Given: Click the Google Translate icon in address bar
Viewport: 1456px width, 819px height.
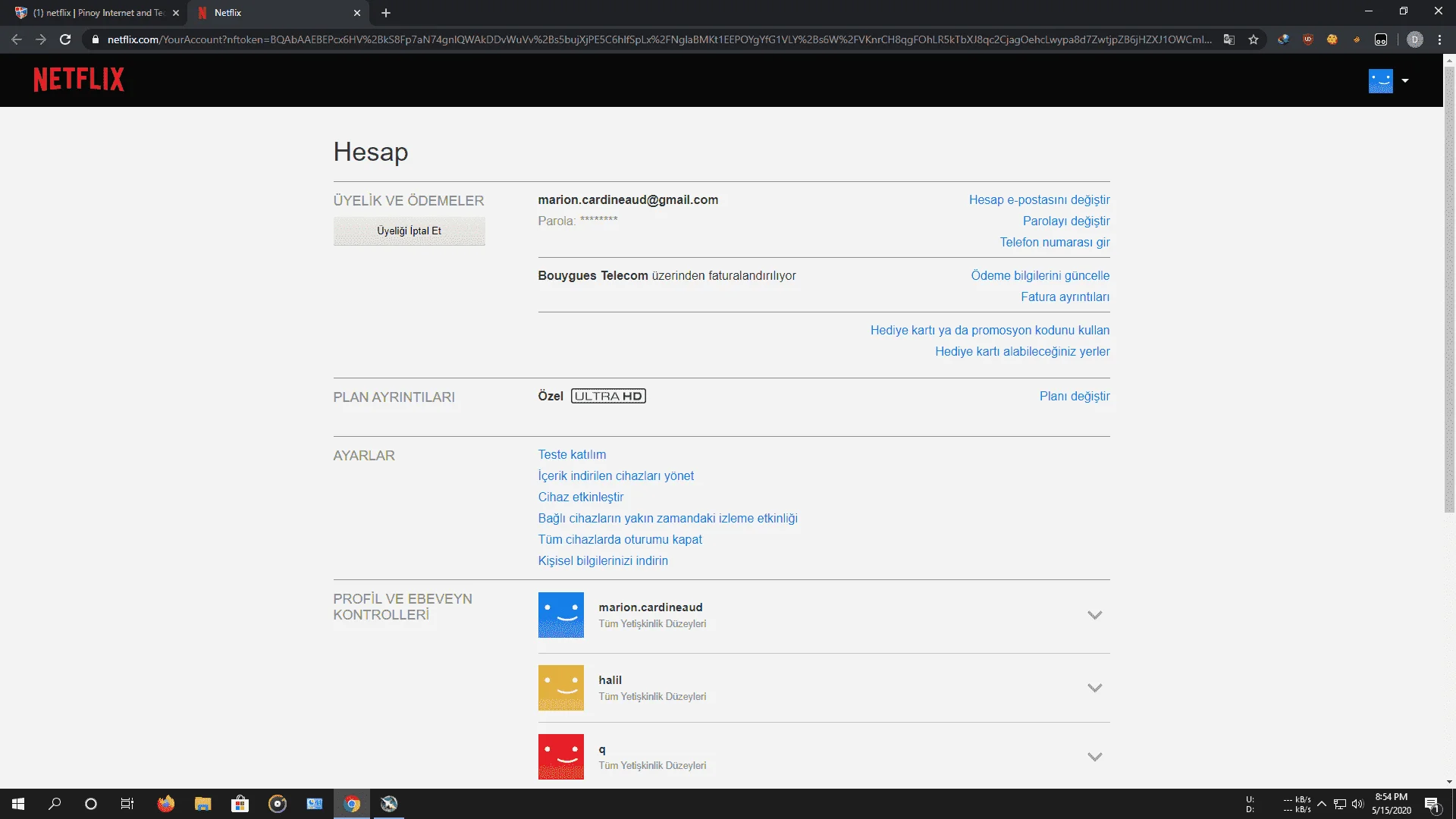Looking at the screenshot, I should coord(1229,39).
